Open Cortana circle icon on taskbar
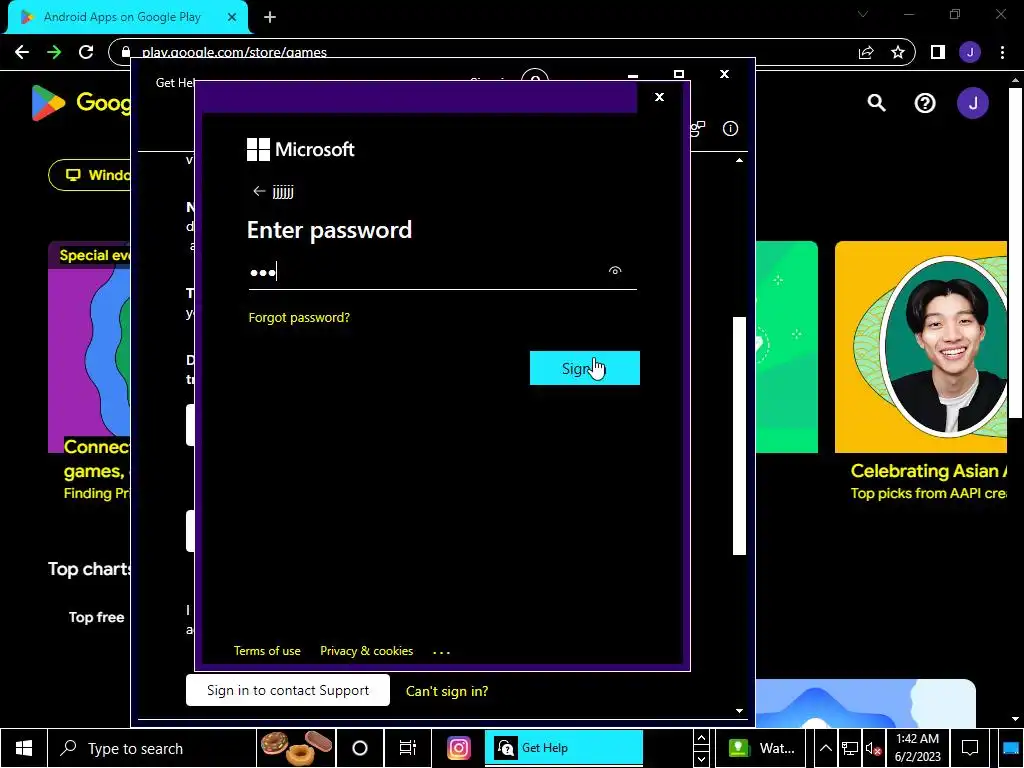1024x768 pixels. [360, 748]
